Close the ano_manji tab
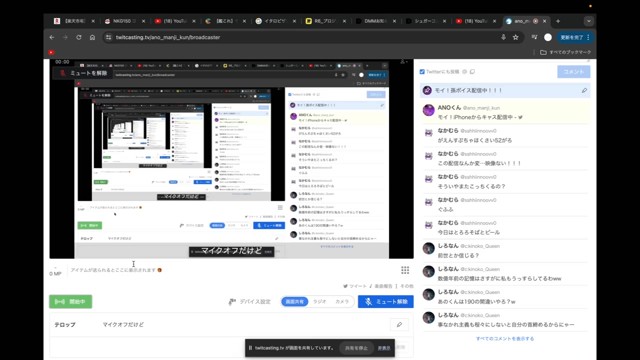 coord(544,21)
